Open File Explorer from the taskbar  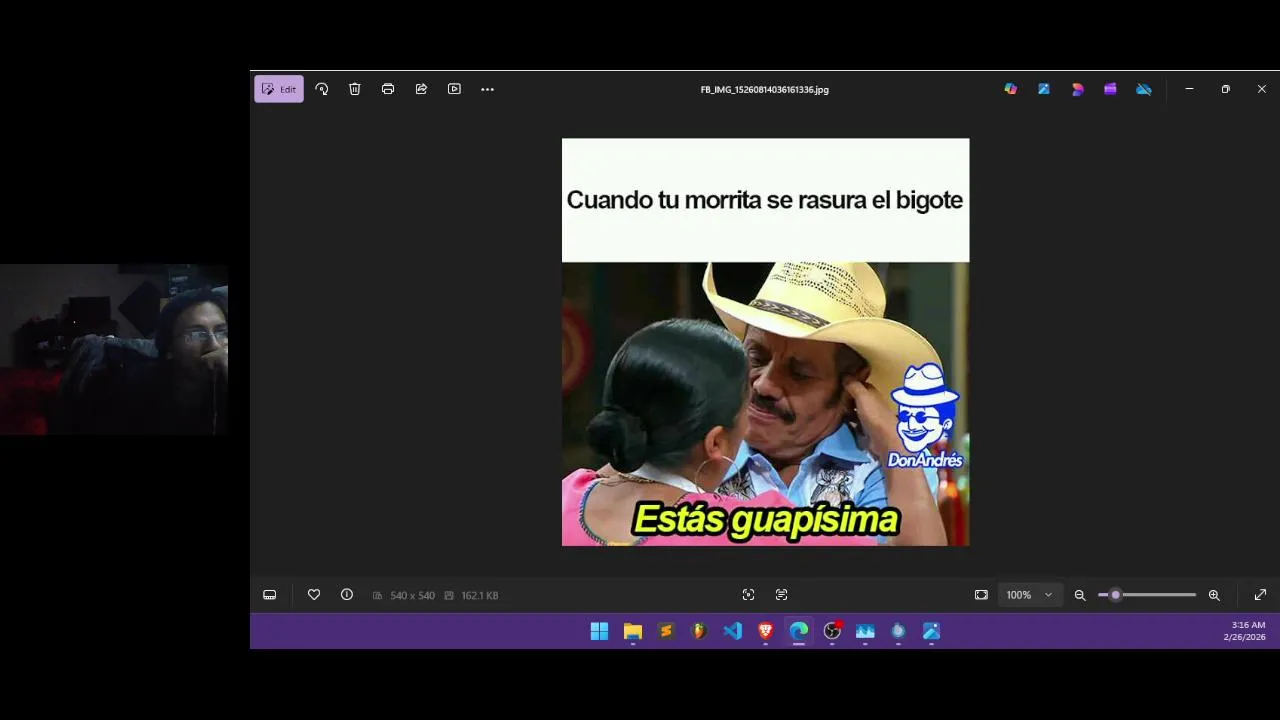click(x=633, y=631)
